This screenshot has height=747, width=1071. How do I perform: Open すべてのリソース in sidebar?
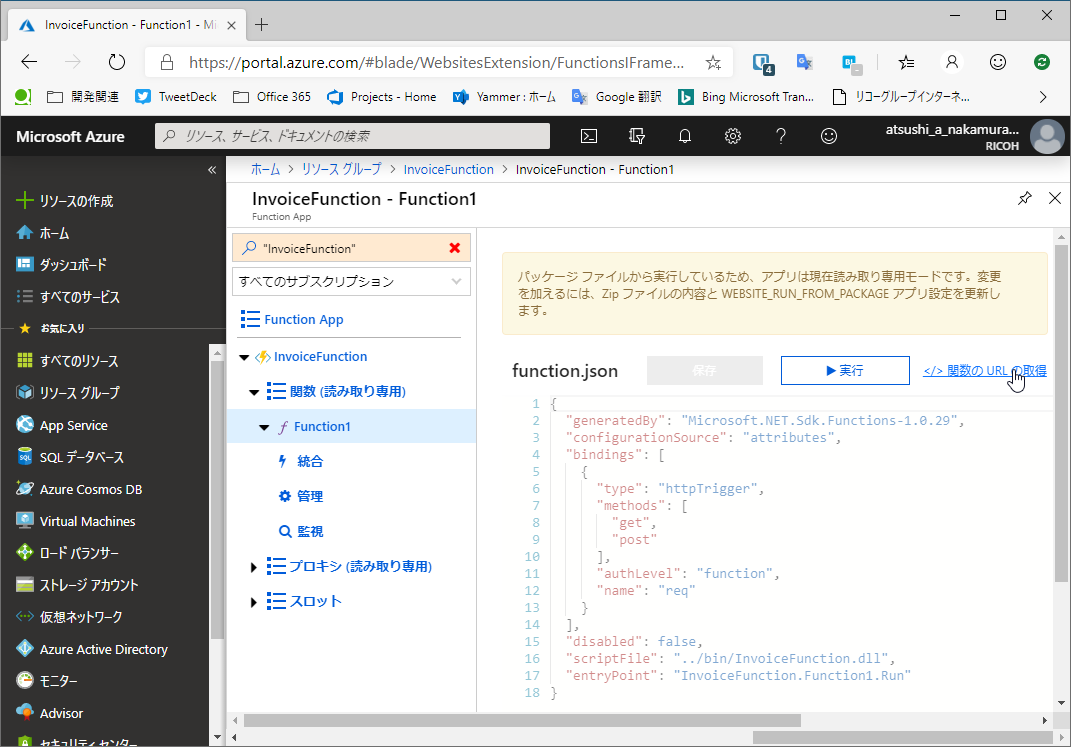coord(67,361)
